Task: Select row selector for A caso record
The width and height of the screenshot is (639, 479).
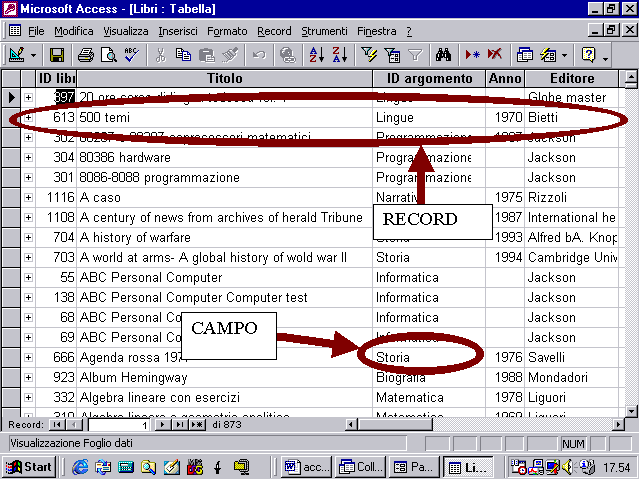Action: [x=11, y=197]
